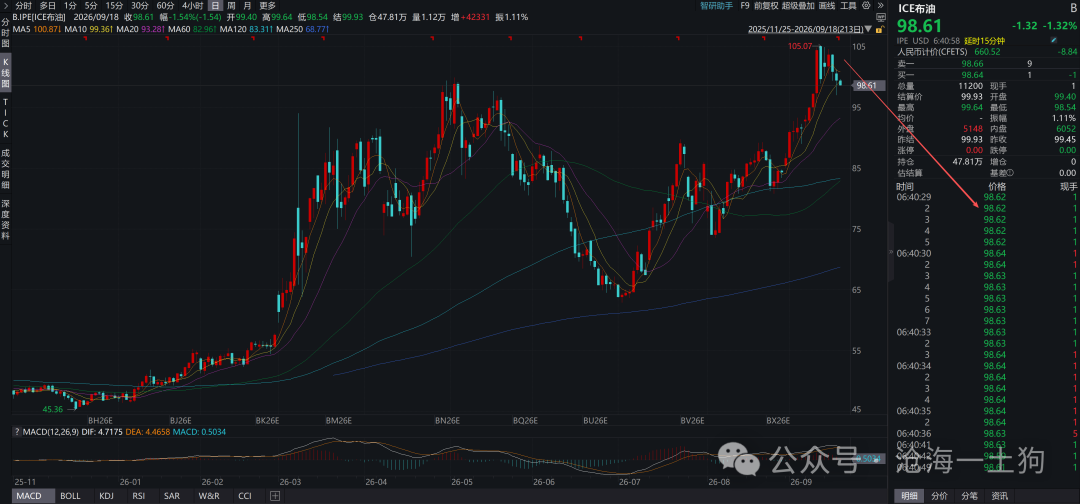
Task: Open the settings gear in chart toolbar
Action: click(x=866, y=6)
